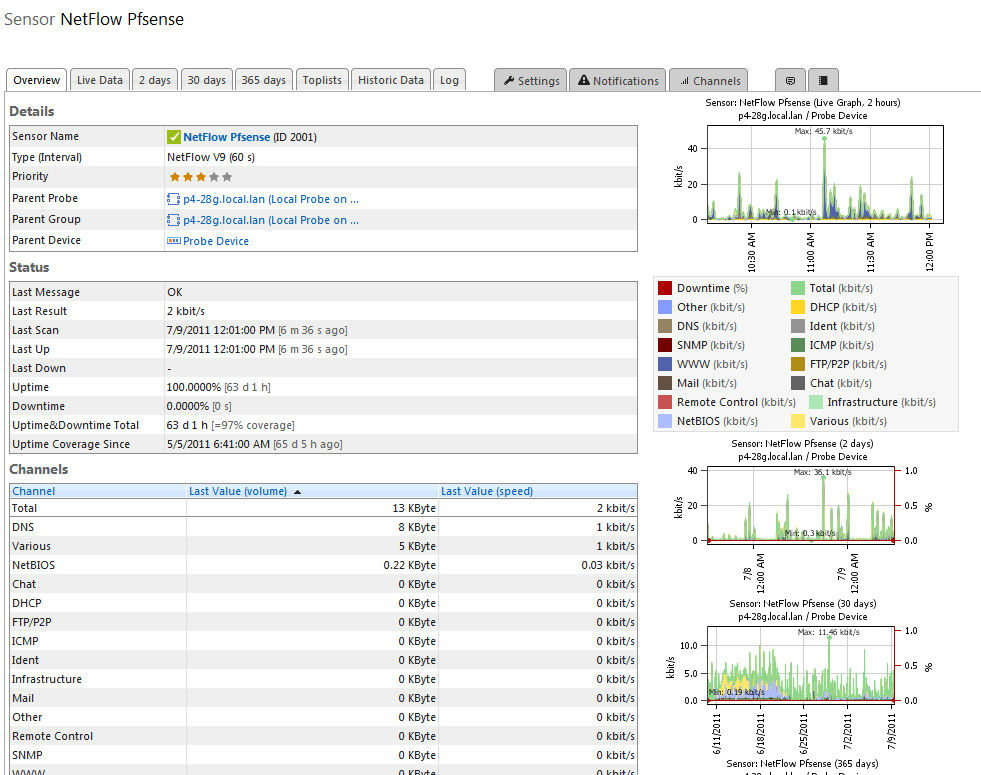Set priority to five stars
The width and height of the screenshot is (981, 775).
point(227,177)
